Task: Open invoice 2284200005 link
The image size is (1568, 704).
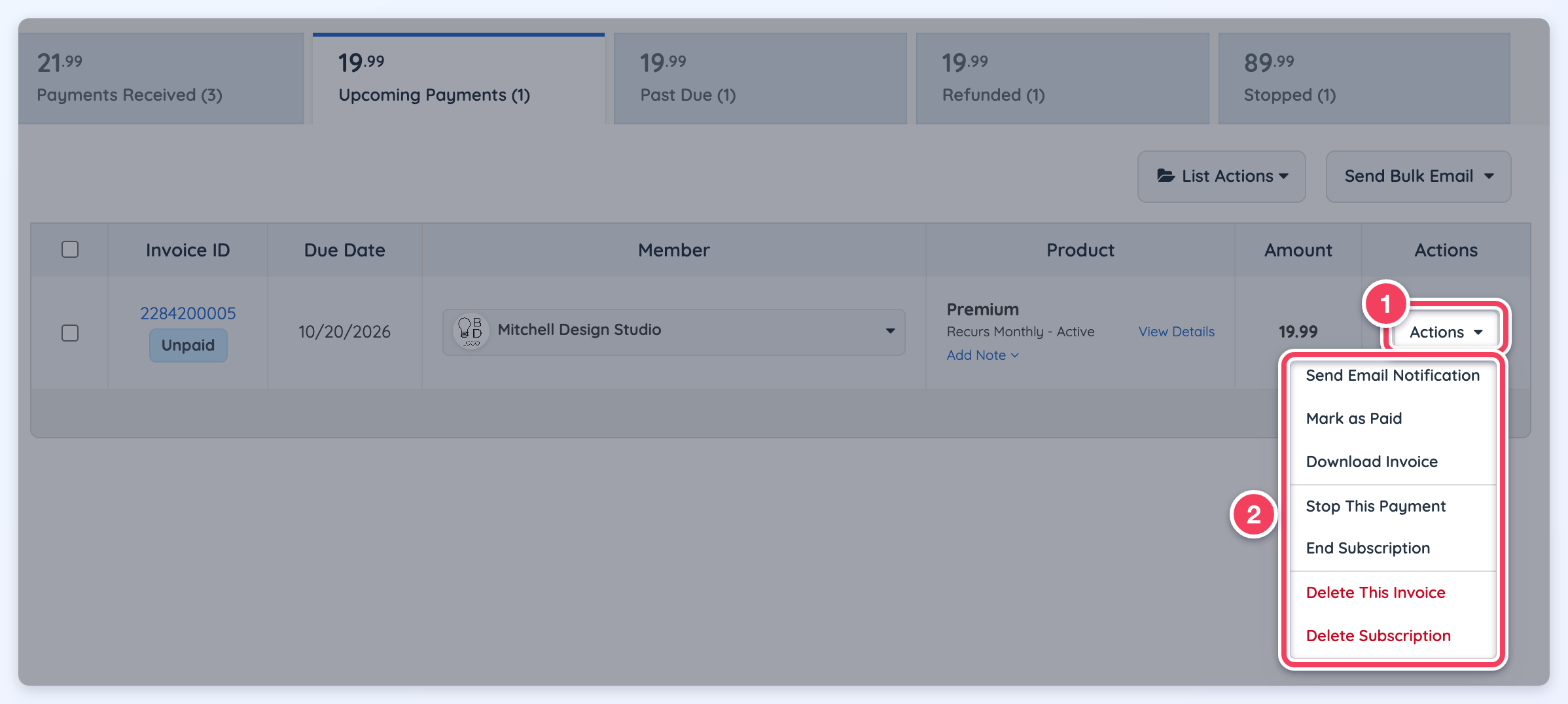Action: click(x=188, y=313)
